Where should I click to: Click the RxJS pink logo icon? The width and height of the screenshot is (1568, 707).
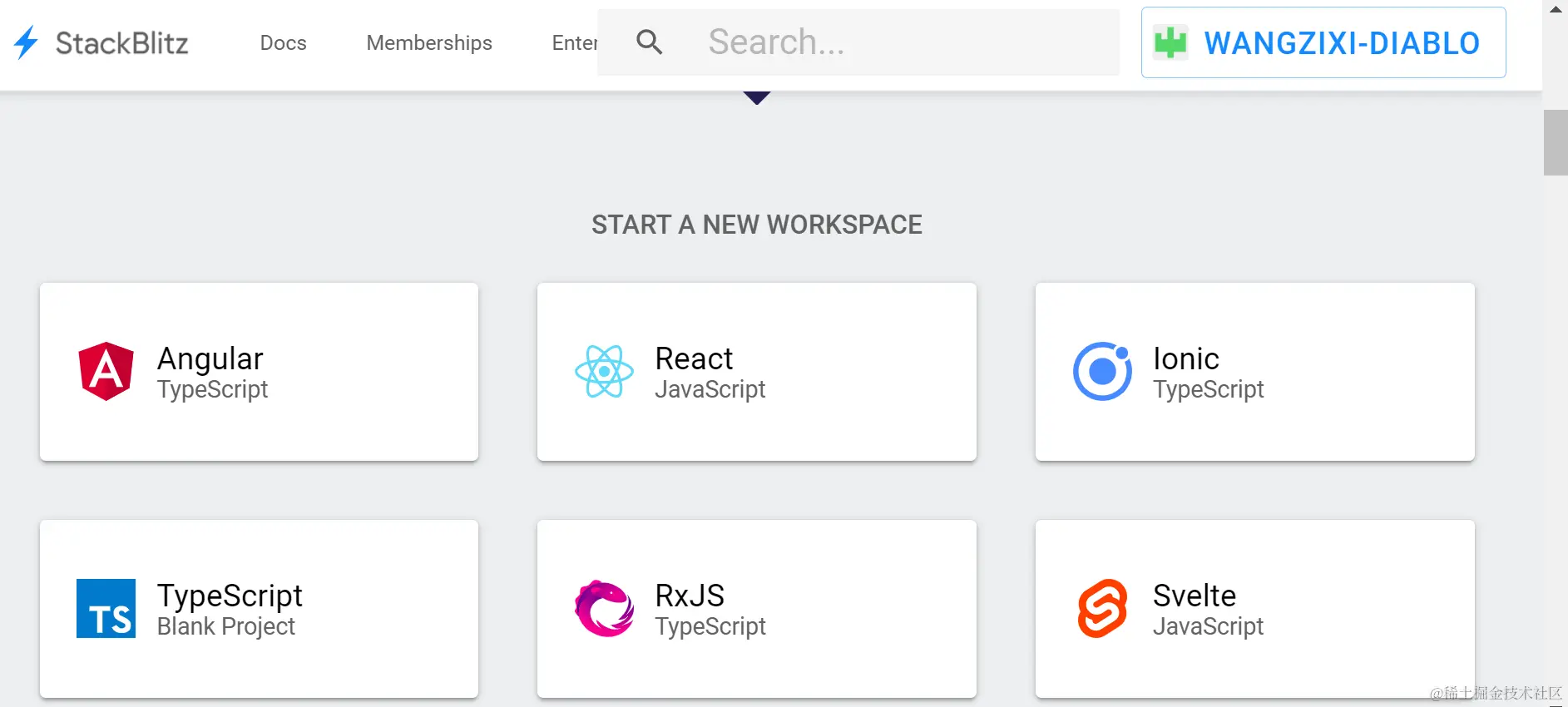(x=604, y=608)
